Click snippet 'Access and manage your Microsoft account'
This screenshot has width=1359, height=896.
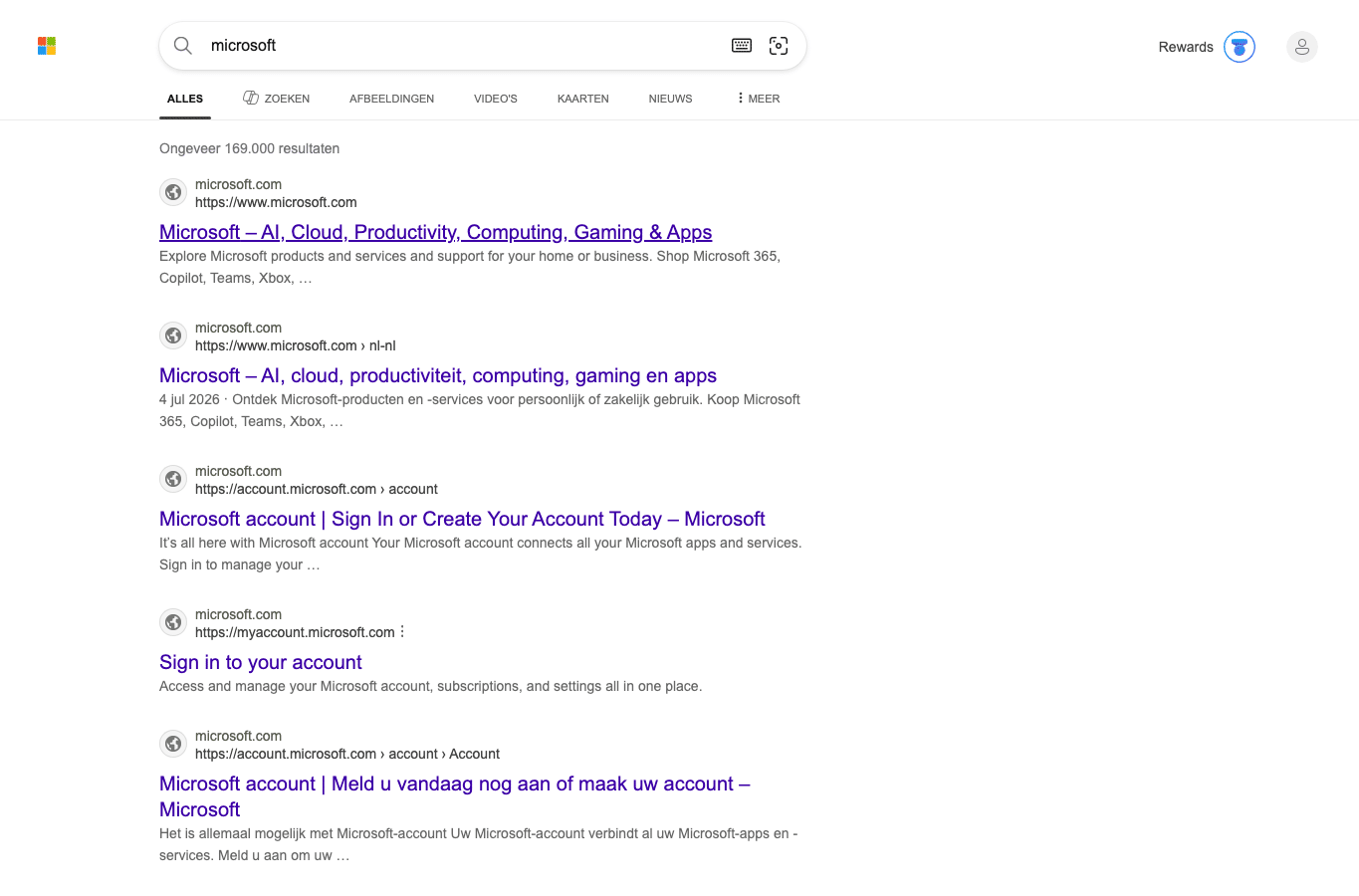[431, 686]
